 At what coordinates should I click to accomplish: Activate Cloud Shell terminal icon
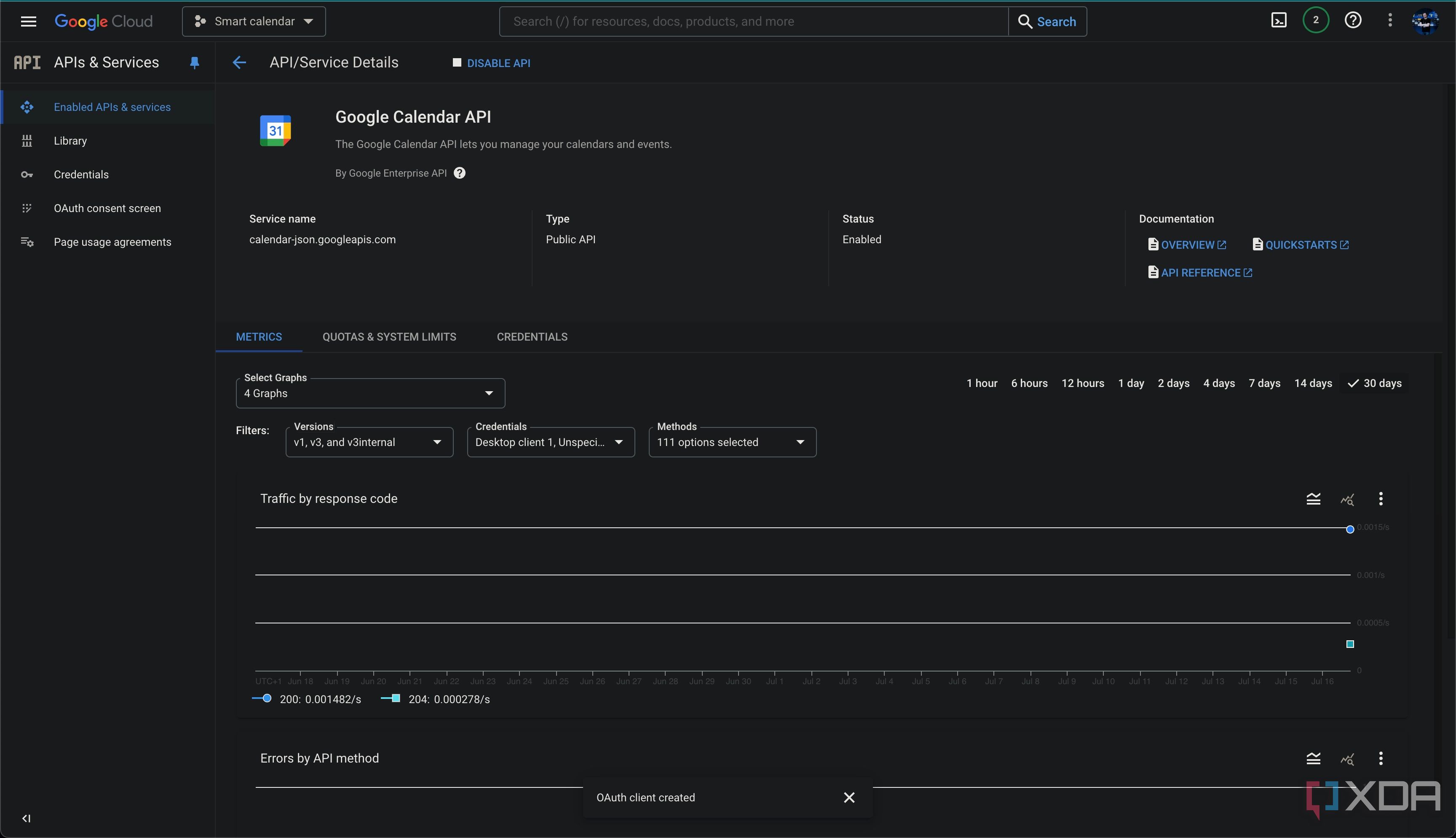coord(1278,21)
